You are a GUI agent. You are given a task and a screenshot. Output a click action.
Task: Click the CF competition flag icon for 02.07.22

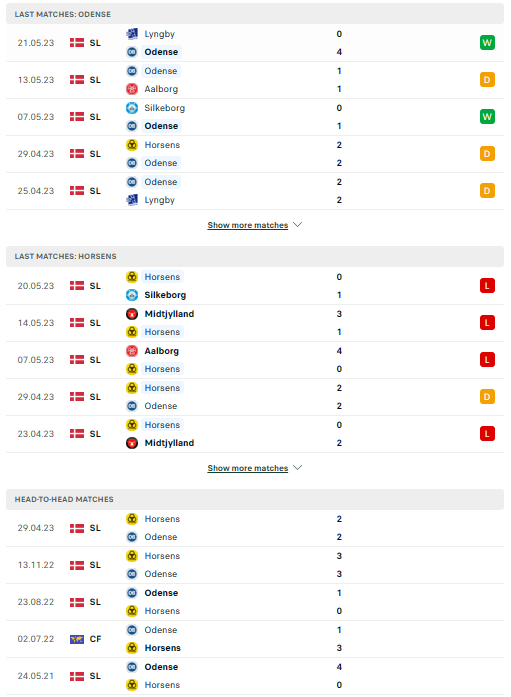click(77, 639)
